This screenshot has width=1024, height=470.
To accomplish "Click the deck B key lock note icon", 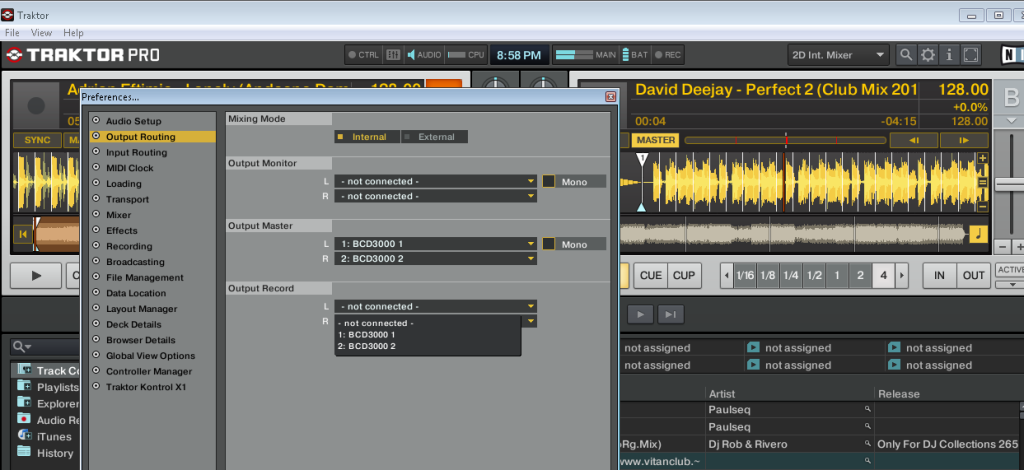I will coord(978,234).
